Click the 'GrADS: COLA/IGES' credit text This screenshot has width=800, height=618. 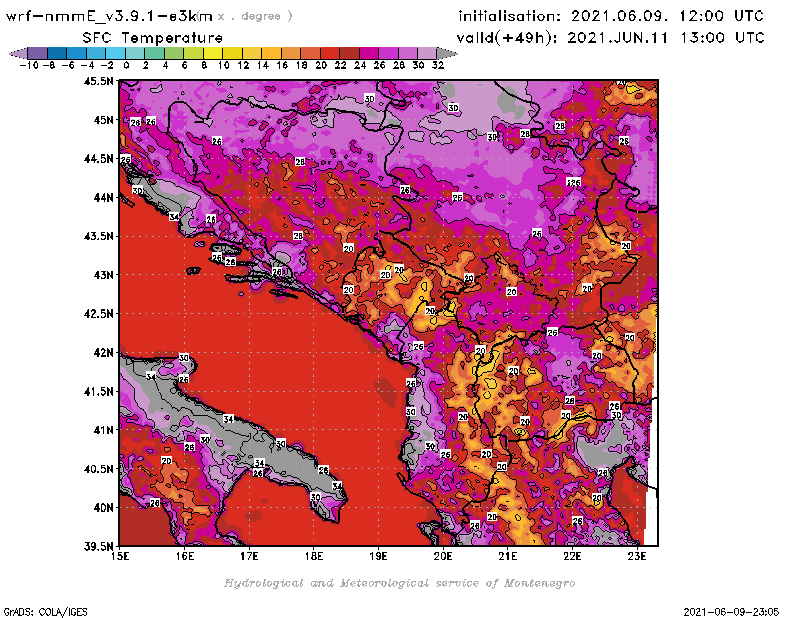point(45,612)
